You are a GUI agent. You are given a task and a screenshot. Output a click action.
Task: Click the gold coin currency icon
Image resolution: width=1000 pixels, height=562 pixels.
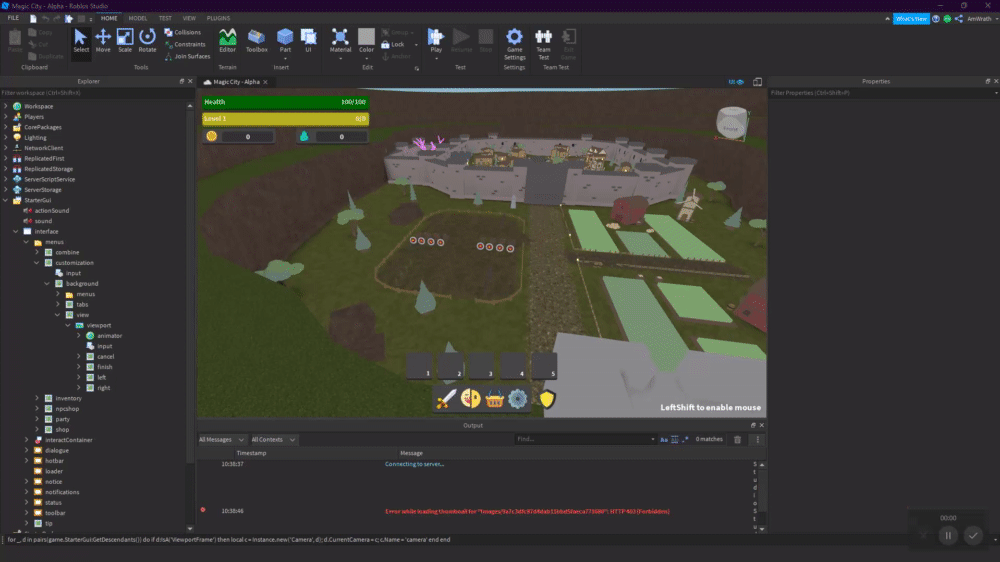coord(212,136)
